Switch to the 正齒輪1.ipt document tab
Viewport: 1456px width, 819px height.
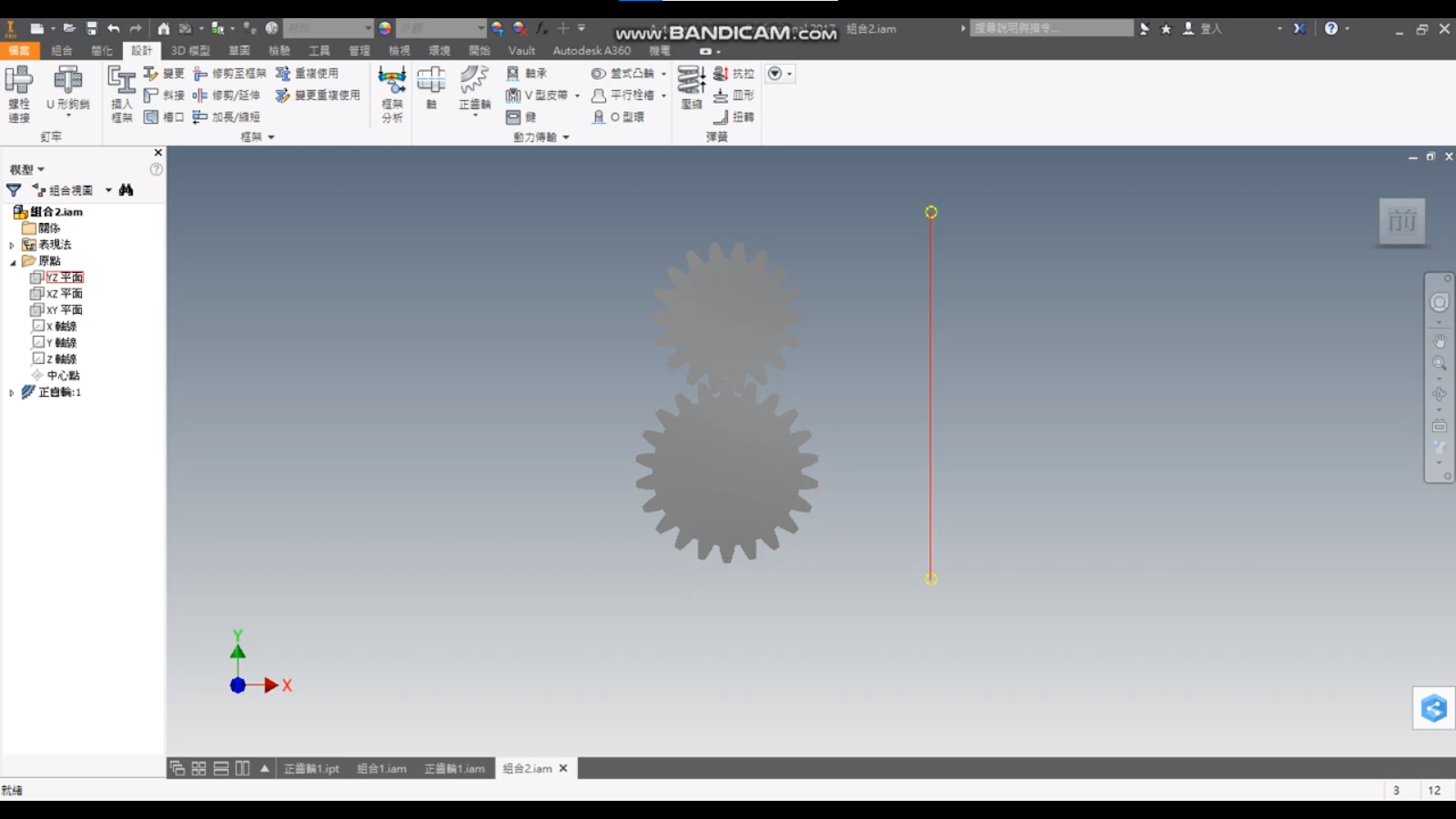click(311, 769)
